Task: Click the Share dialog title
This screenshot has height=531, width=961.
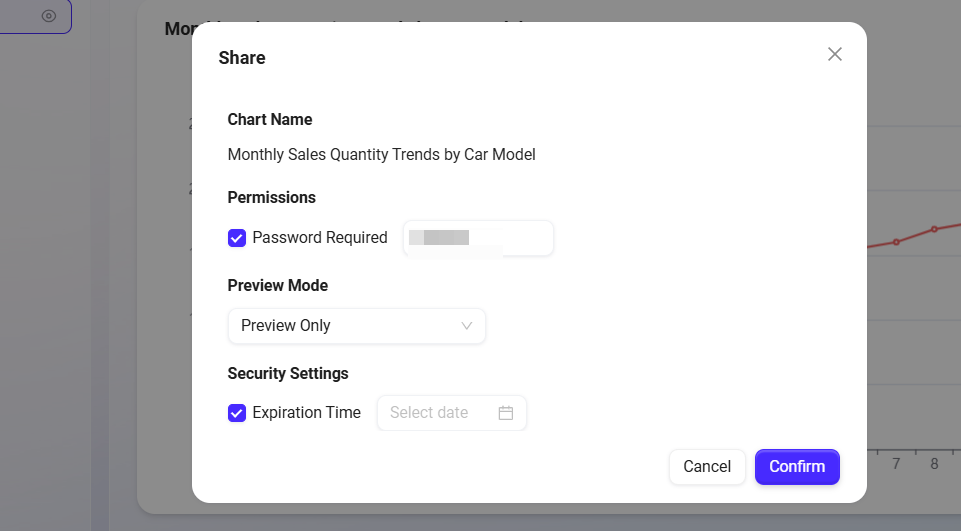Action: [x=242, y=58]
